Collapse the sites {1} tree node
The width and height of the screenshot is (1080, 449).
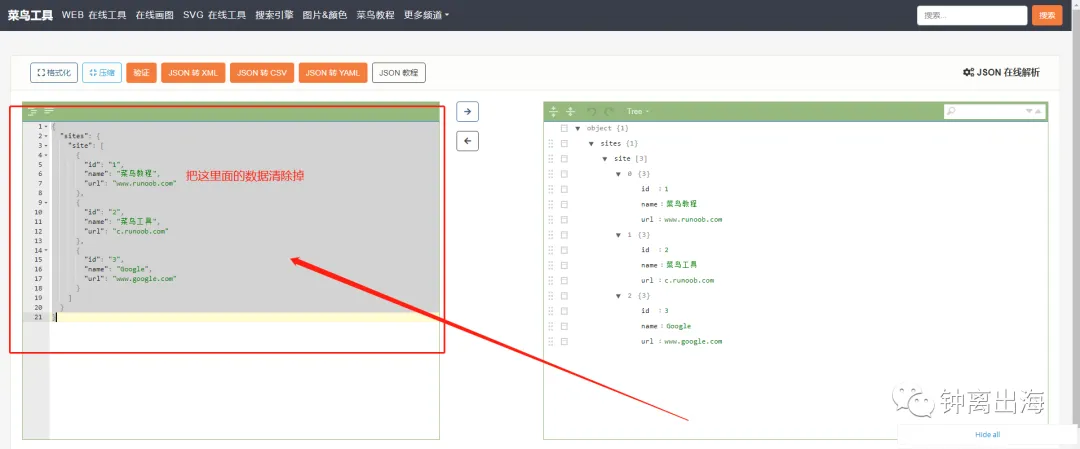tap(592, 143)
